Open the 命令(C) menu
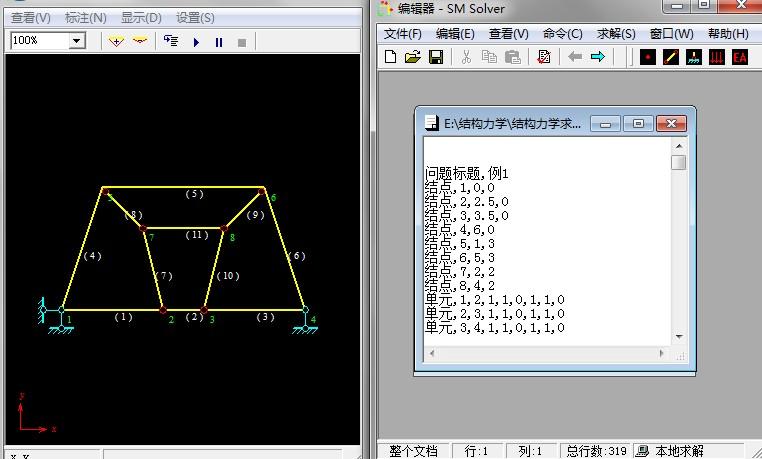 (x=562, y=34)
